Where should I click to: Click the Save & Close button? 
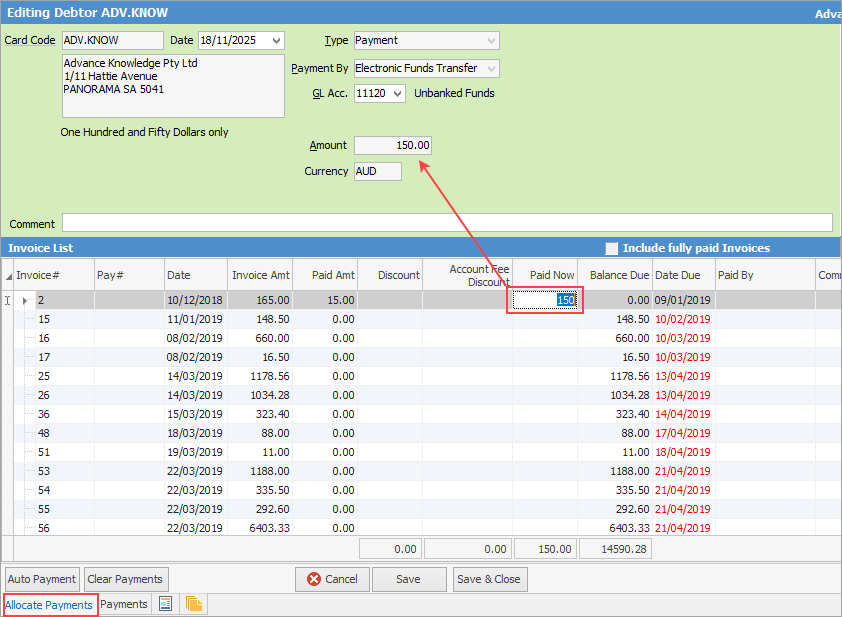(489, 579)
